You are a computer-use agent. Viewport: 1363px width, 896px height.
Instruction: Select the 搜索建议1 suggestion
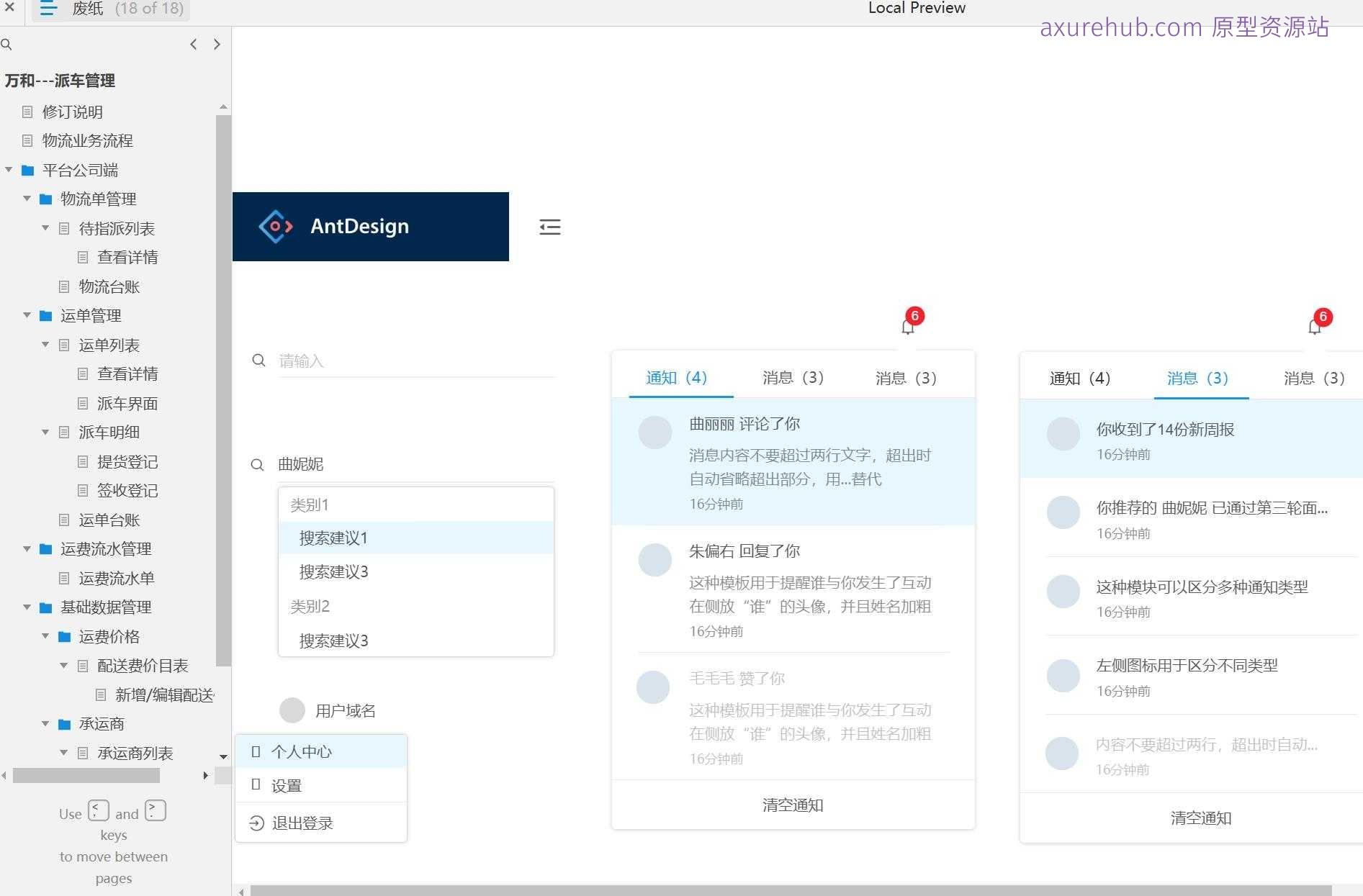pyautogui.click(x=333, y=538)
